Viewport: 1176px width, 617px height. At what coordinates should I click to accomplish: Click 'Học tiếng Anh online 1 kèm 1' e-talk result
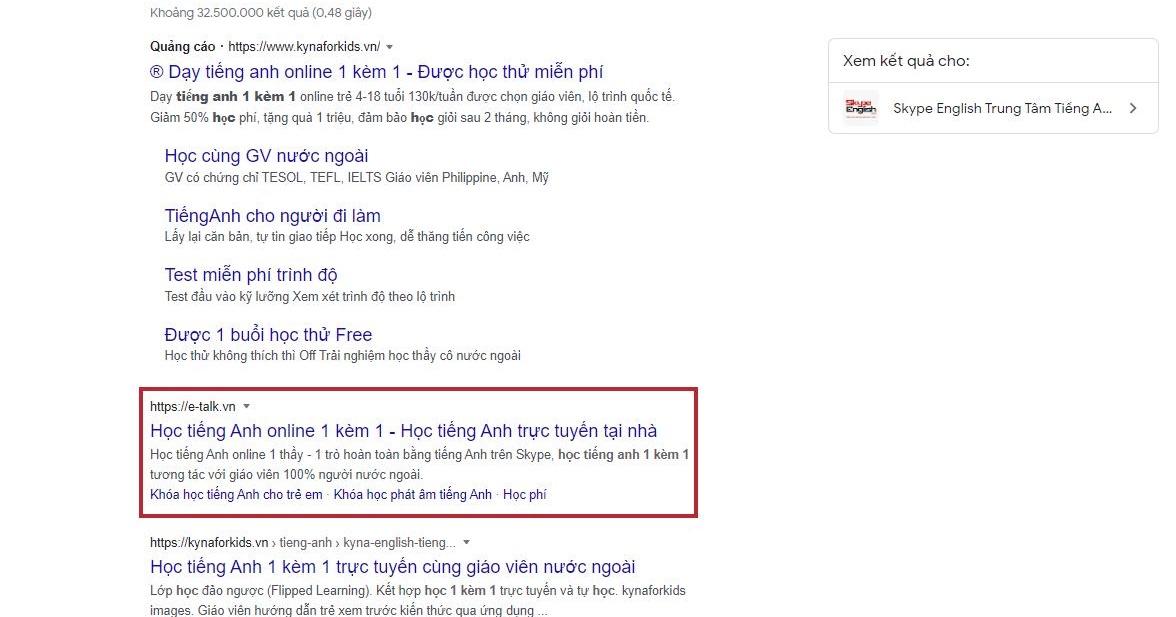[x=403, y=430]
